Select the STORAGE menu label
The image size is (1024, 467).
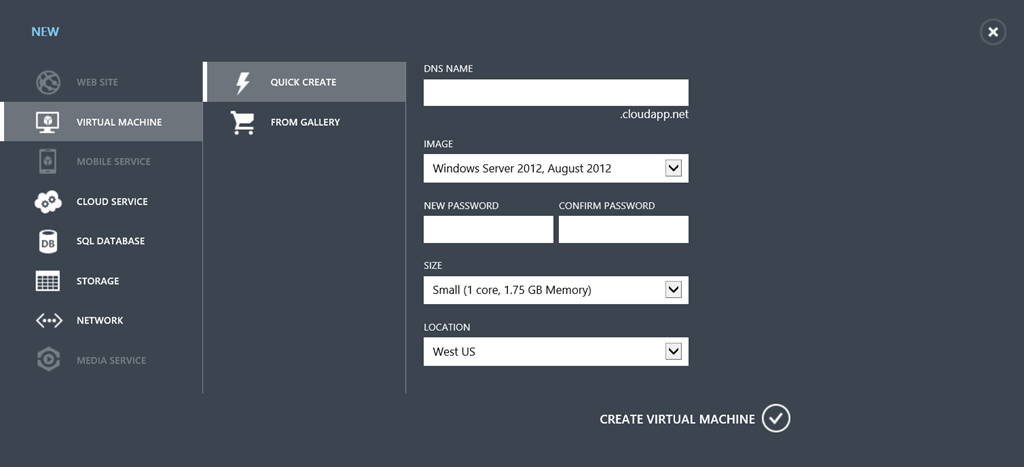(98, 281)
